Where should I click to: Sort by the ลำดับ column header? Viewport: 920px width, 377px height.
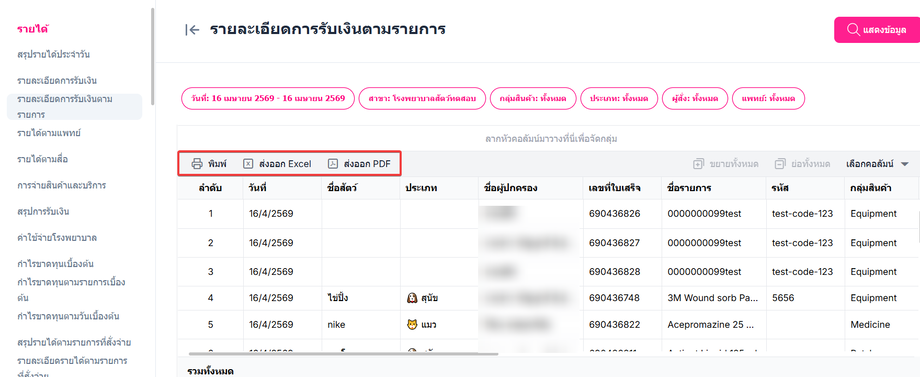211,188
